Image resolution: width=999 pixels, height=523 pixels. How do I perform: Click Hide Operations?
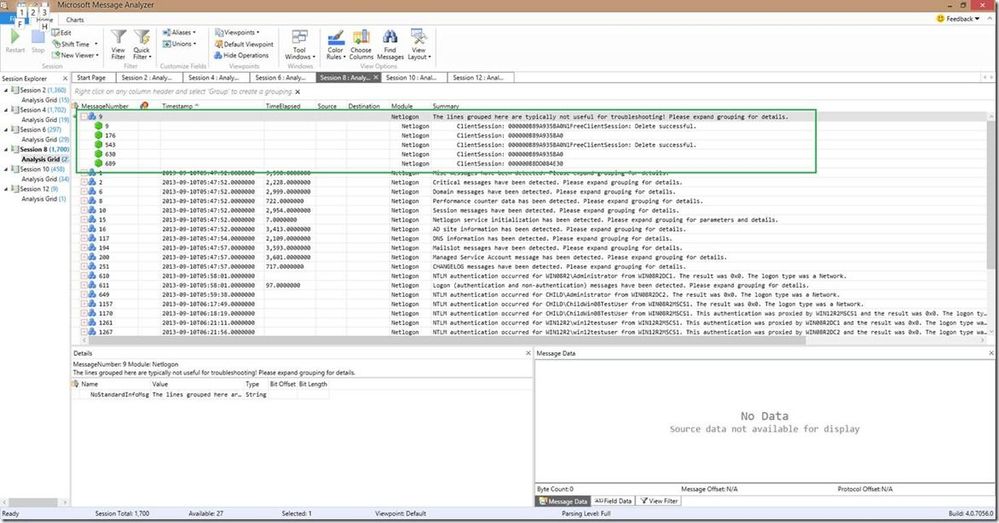(x=241, y=55)
